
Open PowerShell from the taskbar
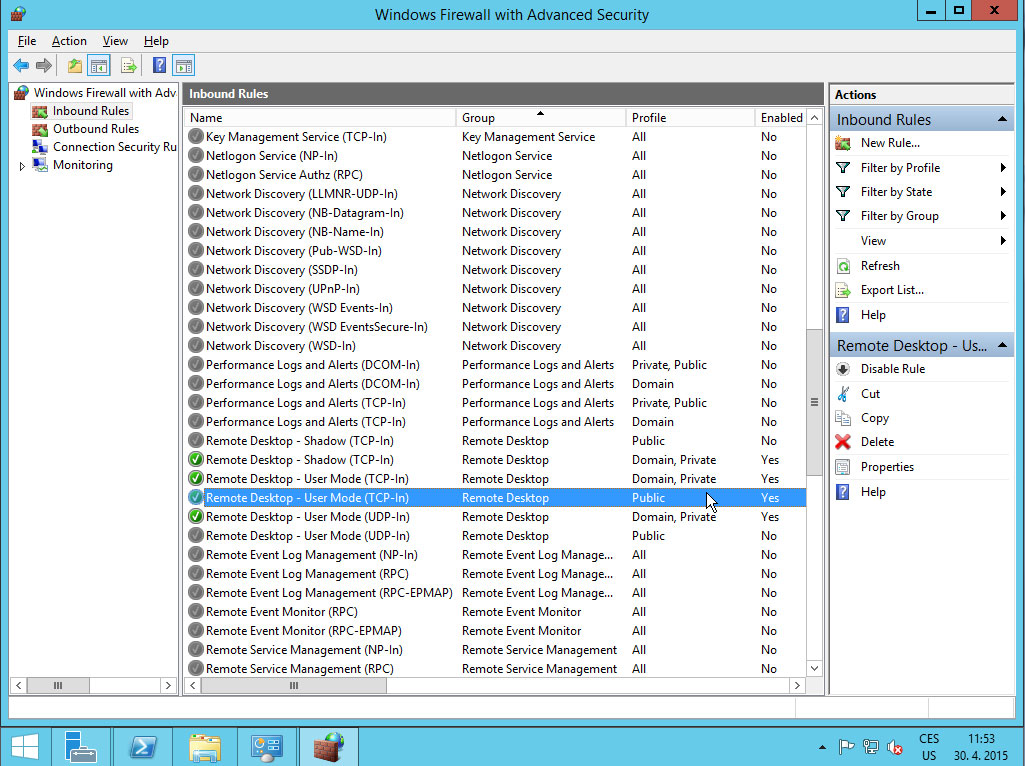(x=143, y=746)
